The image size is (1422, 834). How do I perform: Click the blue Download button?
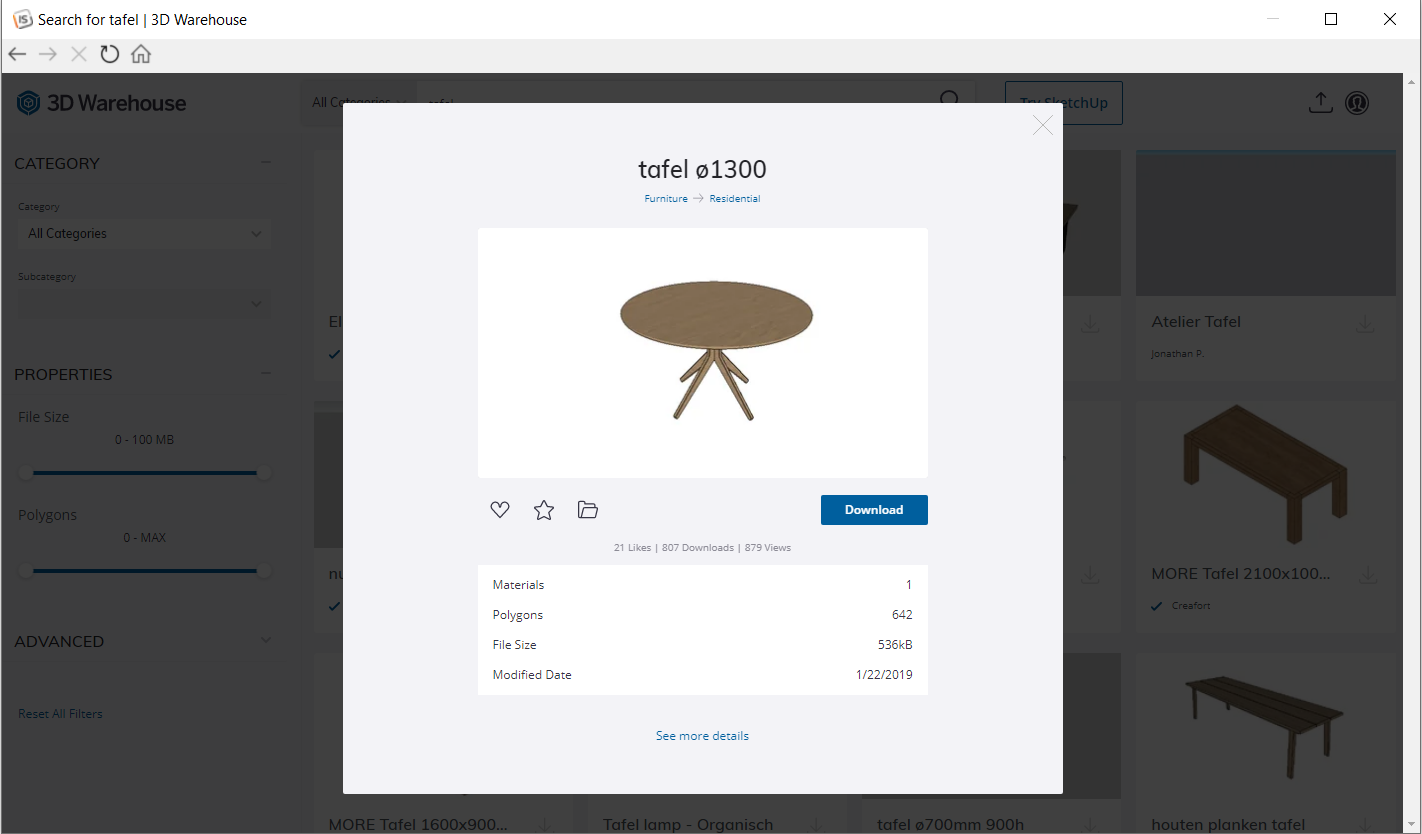click(x=874, y=510)
